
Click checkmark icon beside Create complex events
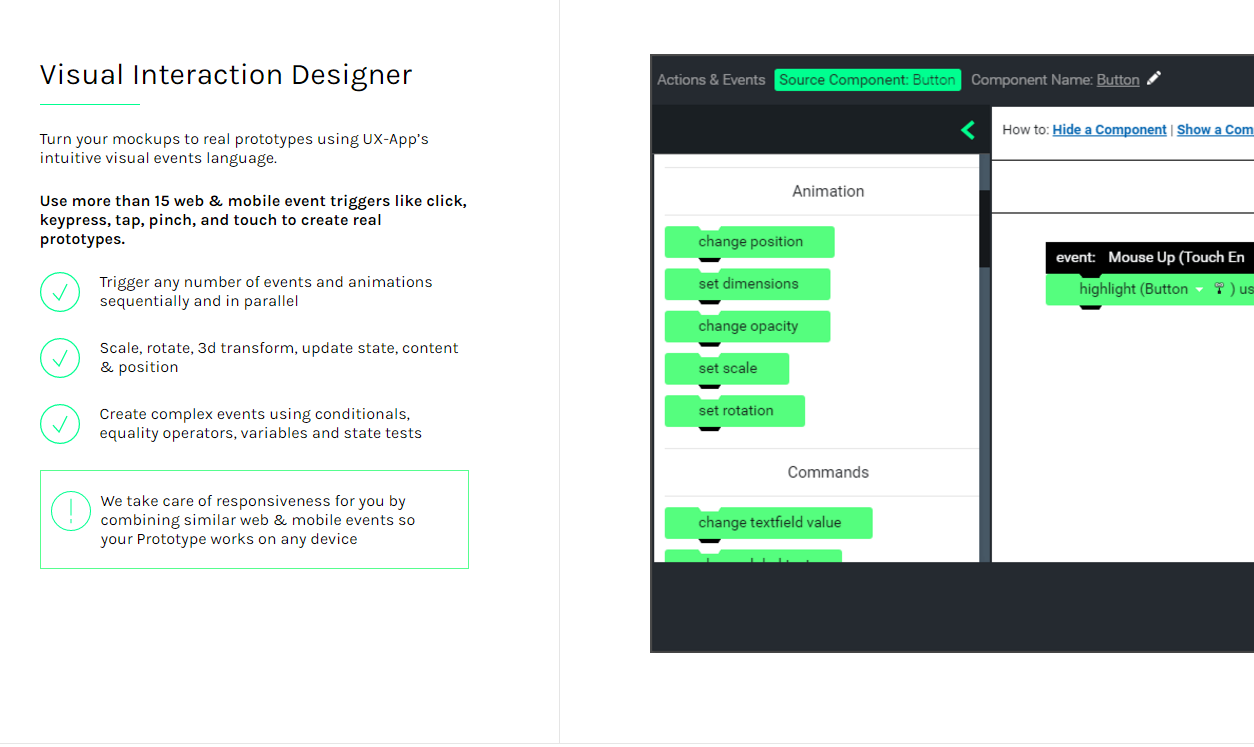coord(60,424)
